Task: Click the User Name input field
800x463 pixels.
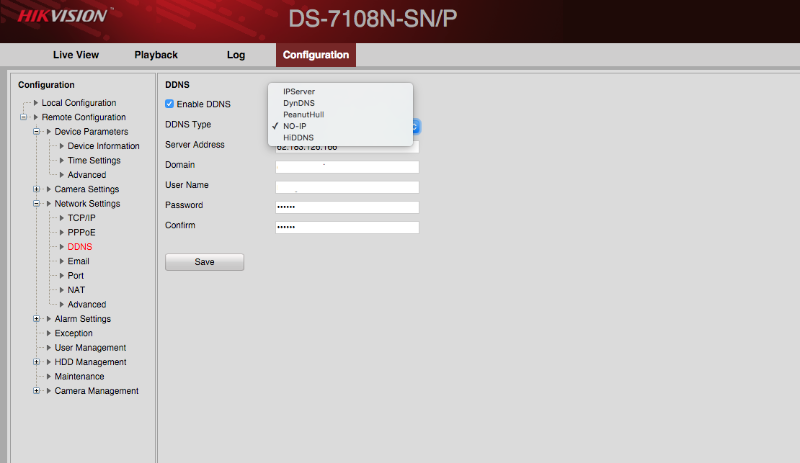Action: (347, 187)
